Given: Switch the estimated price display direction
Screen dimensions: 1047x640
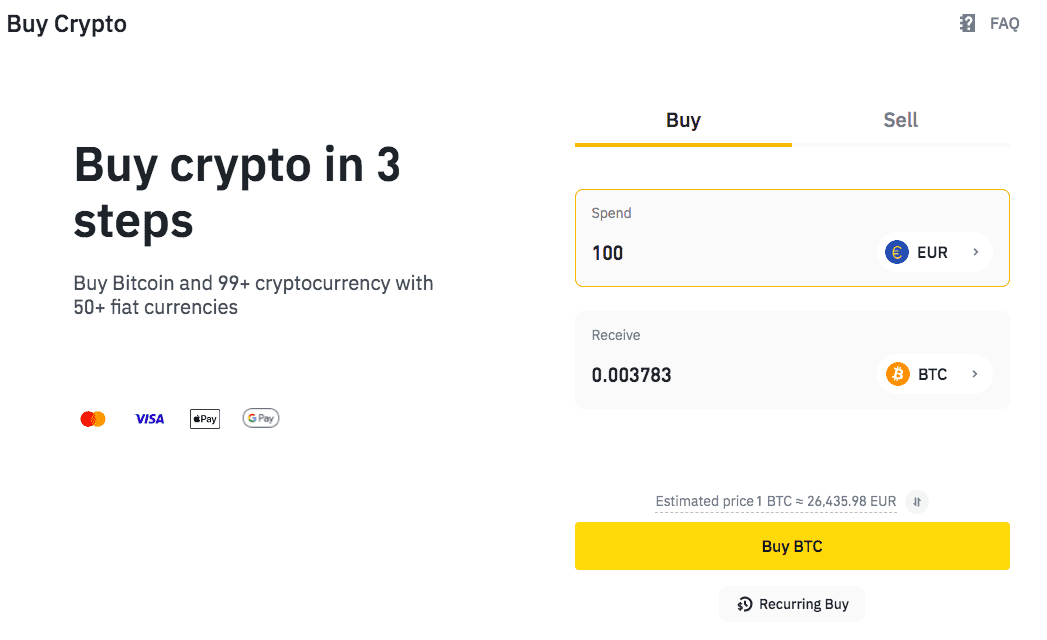Looking at the screenshot, I should tap(916, 501).
